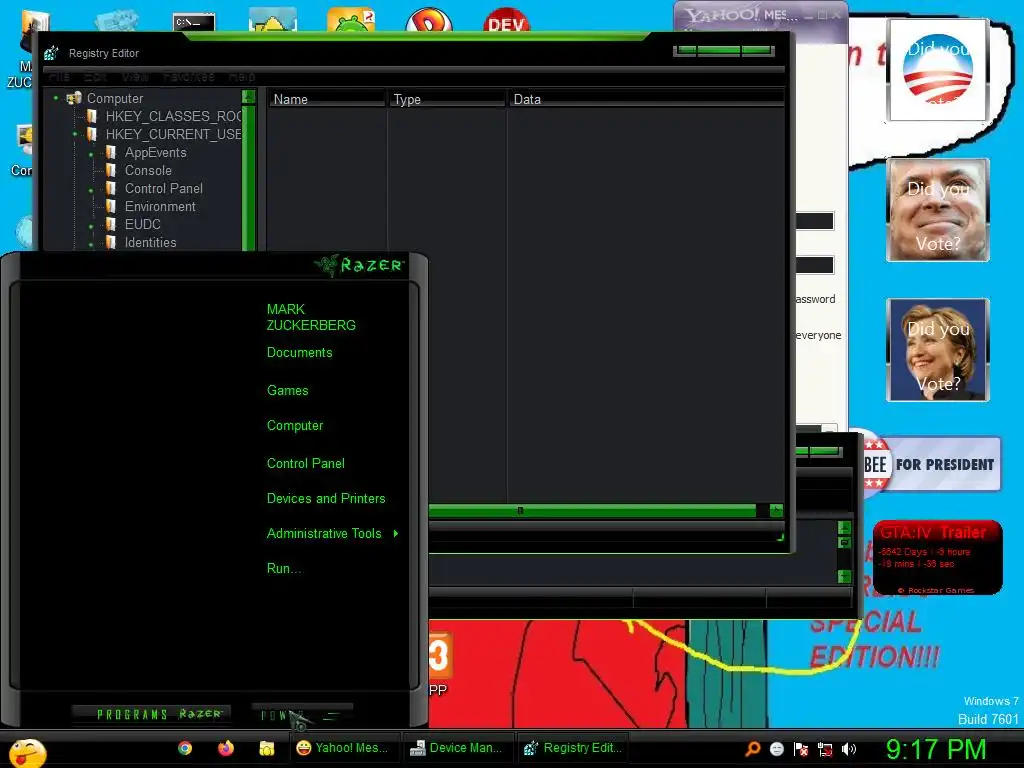Click the Console key folder icon

(111, 170)
